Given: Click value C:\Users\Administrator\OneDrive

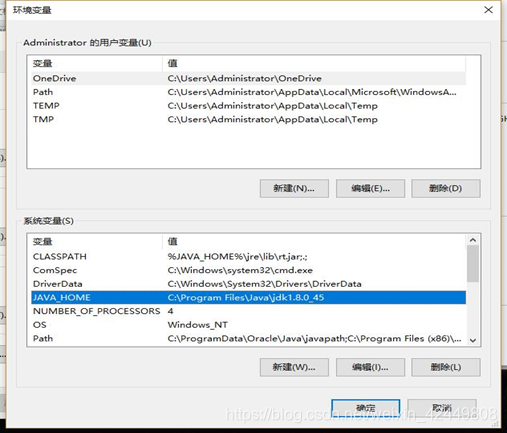Looking at the screenshot, I should pyautogui.click(x=244, y=78).
